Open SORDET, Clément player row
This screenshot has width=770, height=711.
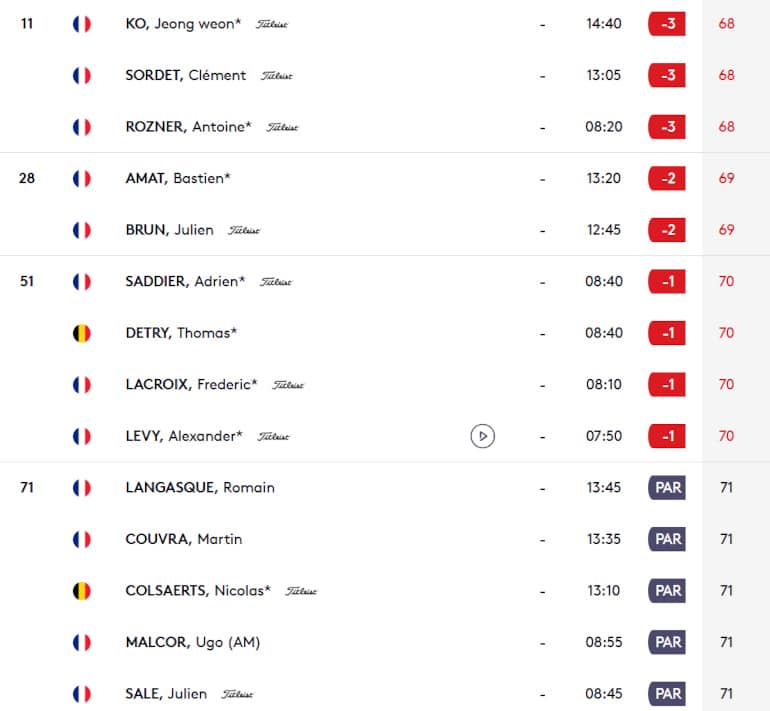[187, 75]
